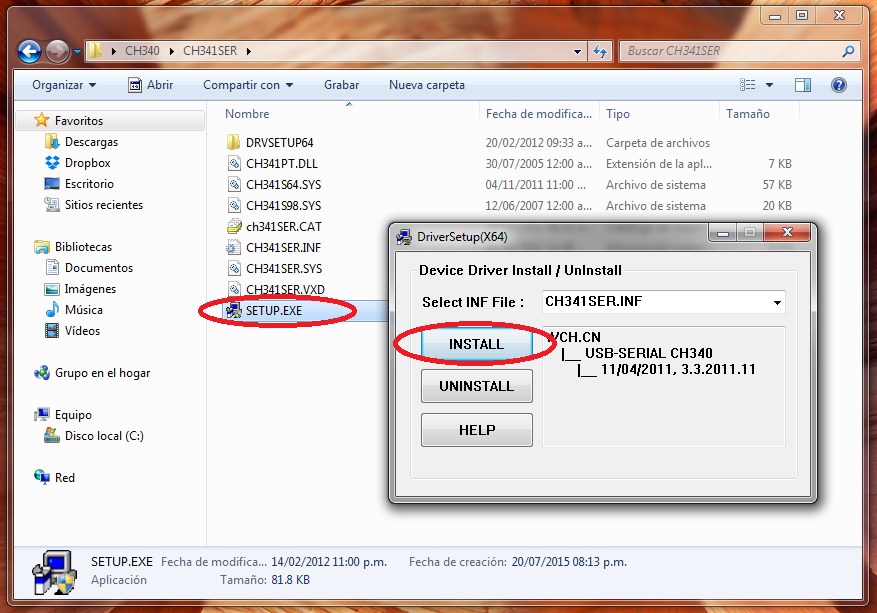Image resolution: width=877 pixels, height=613 pixels.
Task: Show the preview pane icon
Action: [x=802, y=85]
